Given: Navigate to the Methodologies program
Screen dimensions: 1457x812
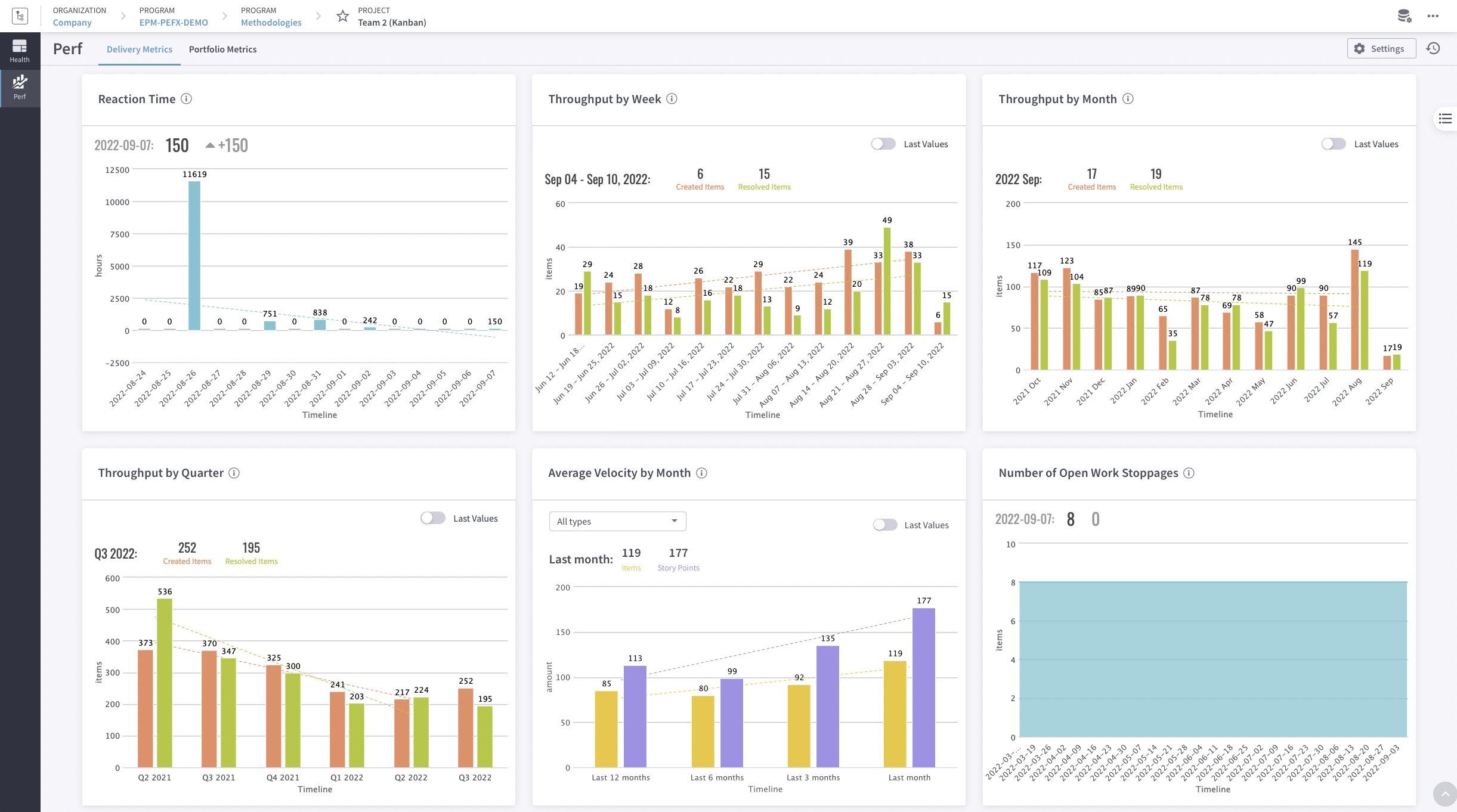Looking at the screenshot, I should (270, 22).
